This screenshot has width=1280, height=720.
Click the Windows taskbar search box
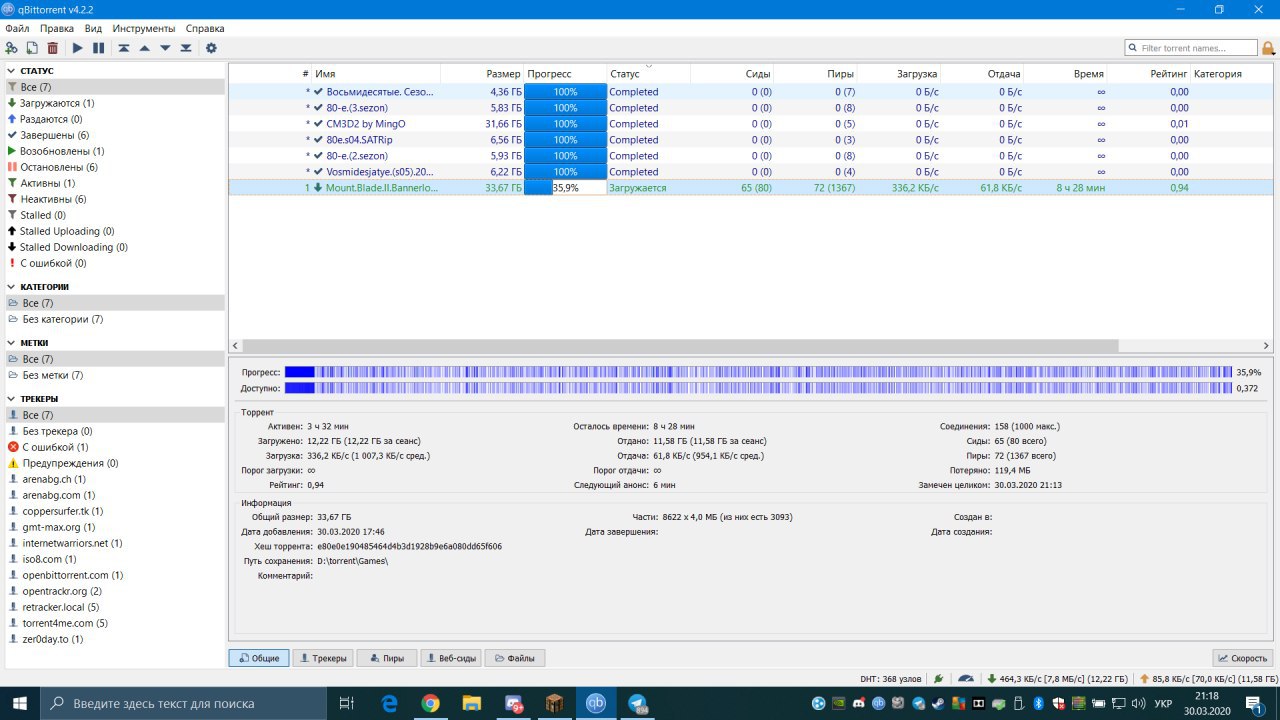click(x=185, y=704)
